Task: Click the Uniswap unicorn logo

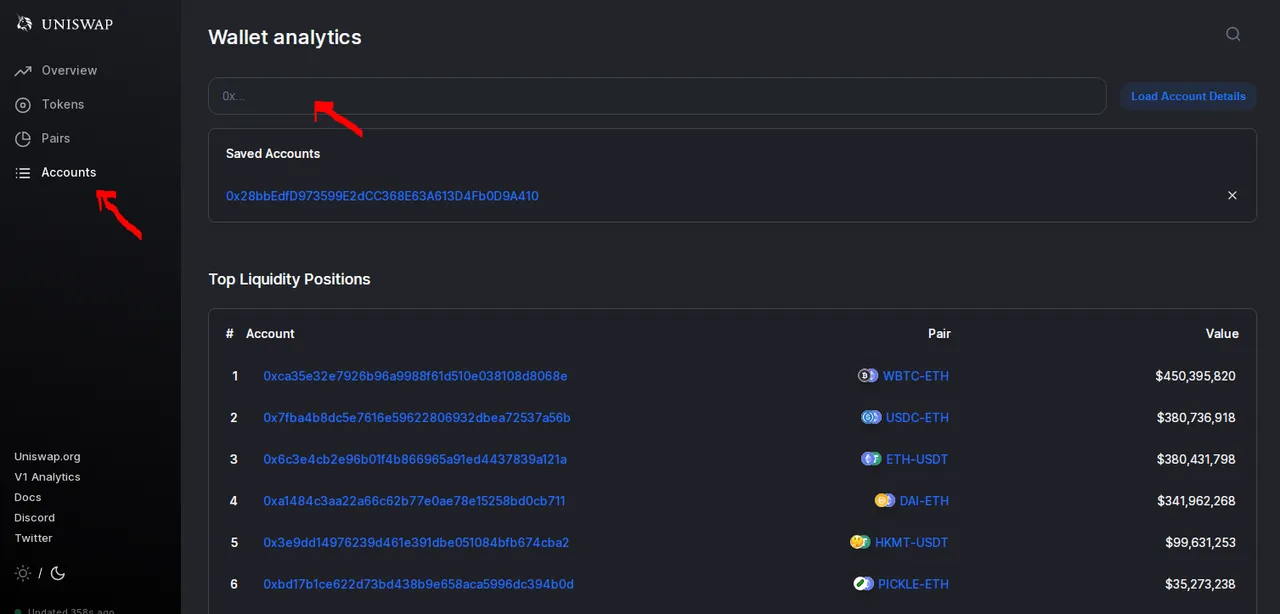Action: pyautogui.click(x=25, y=23)
